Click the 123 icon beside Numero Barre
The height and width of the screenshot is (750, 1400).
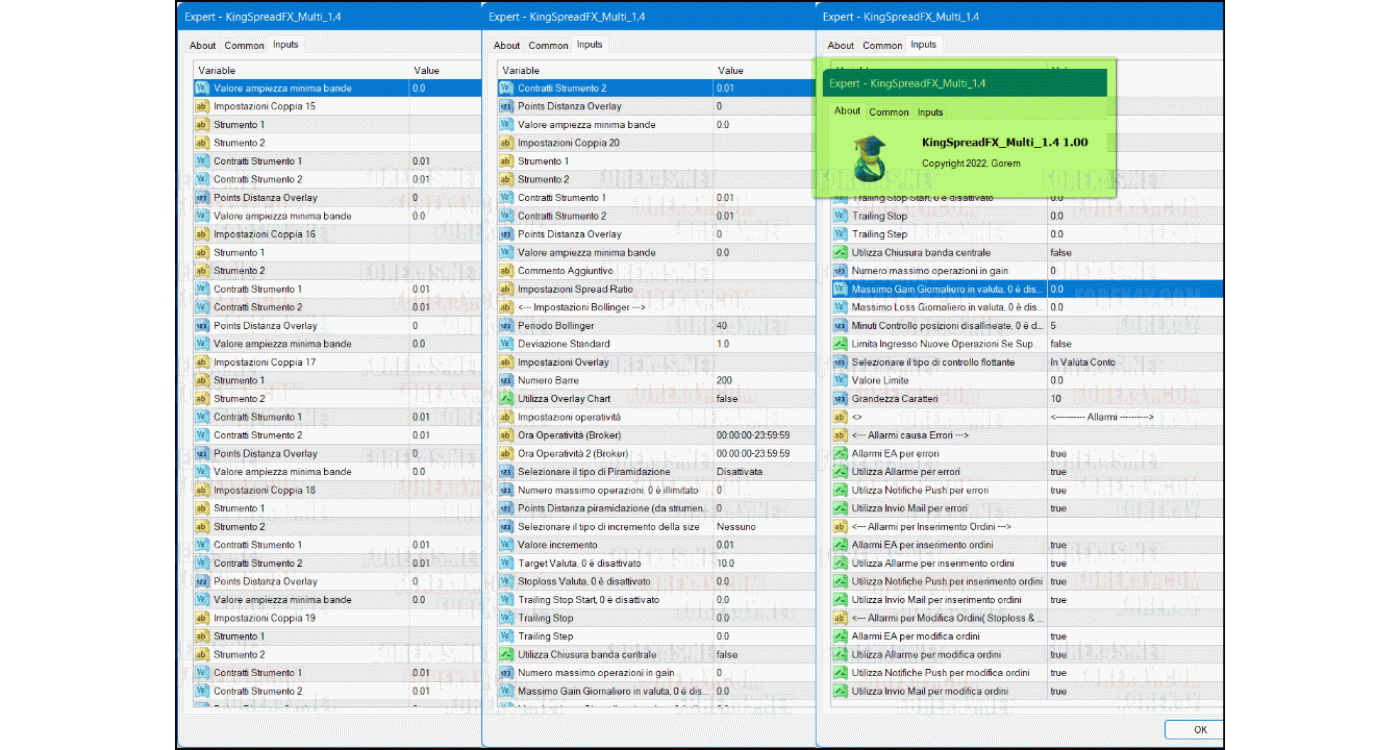pyautogui.click(x=504, y=380)
